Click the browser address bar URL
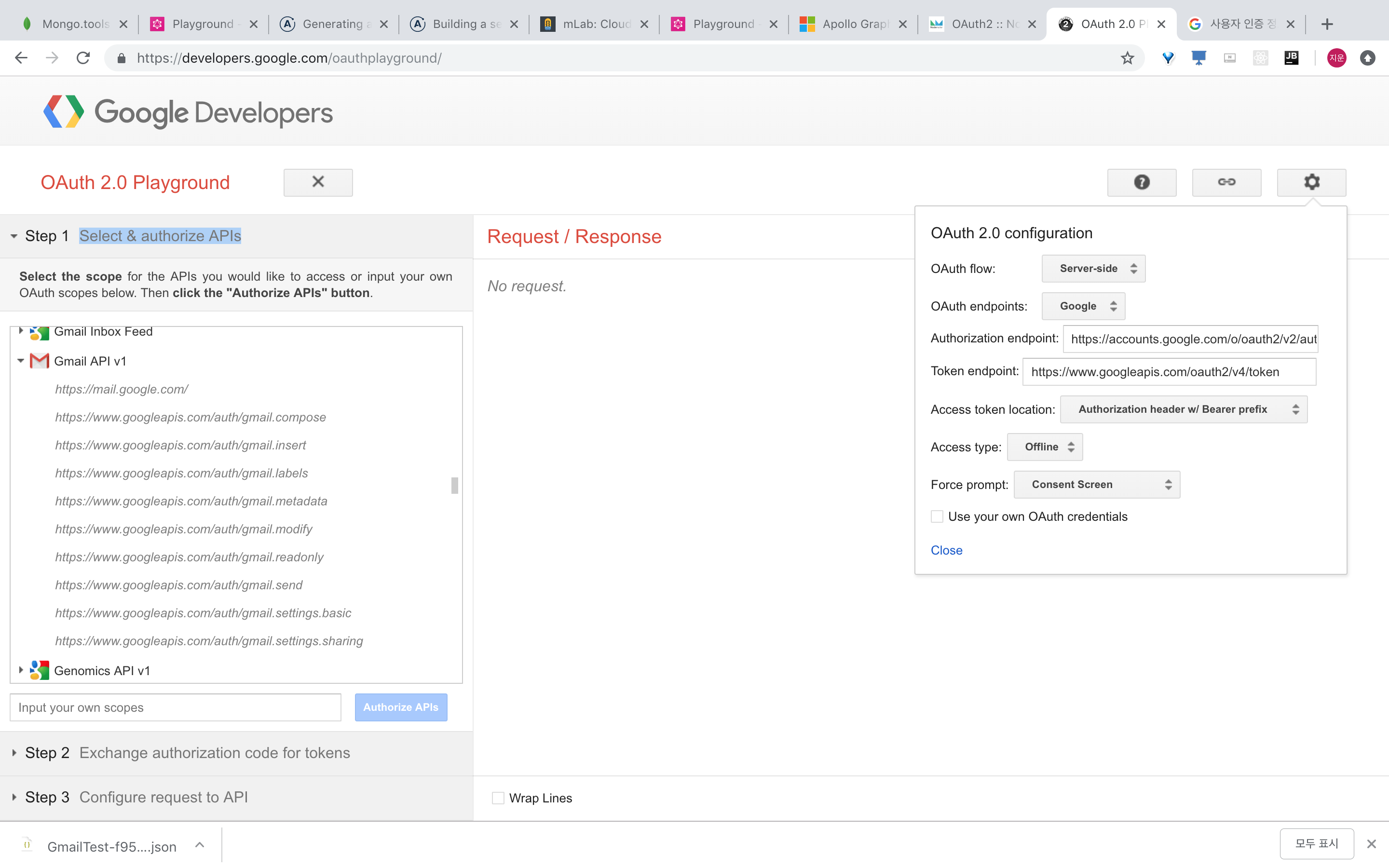 [x=289, y=58]
